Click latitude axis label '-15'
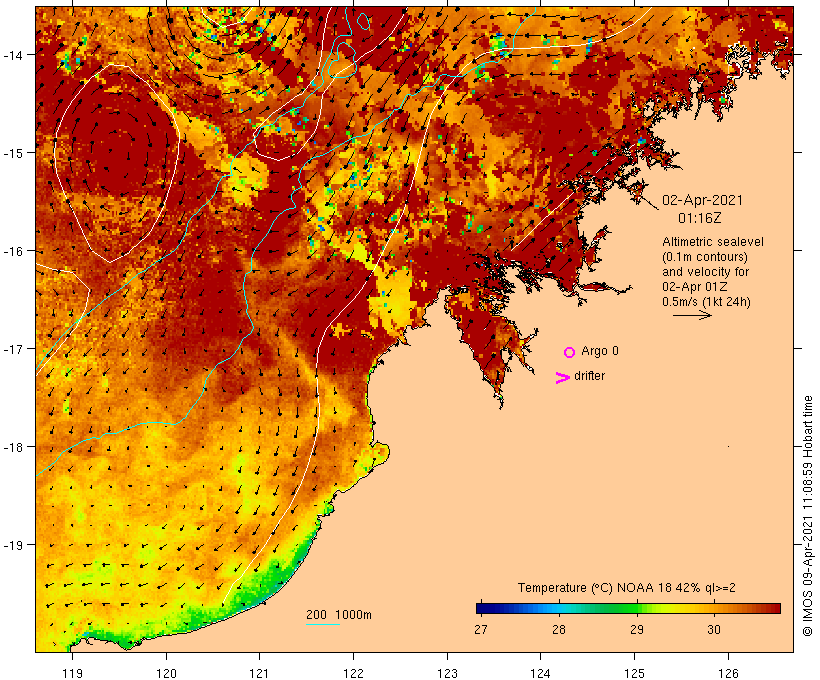Image resolution: width=820 pixels, height=680 pixels. [13, 153]
